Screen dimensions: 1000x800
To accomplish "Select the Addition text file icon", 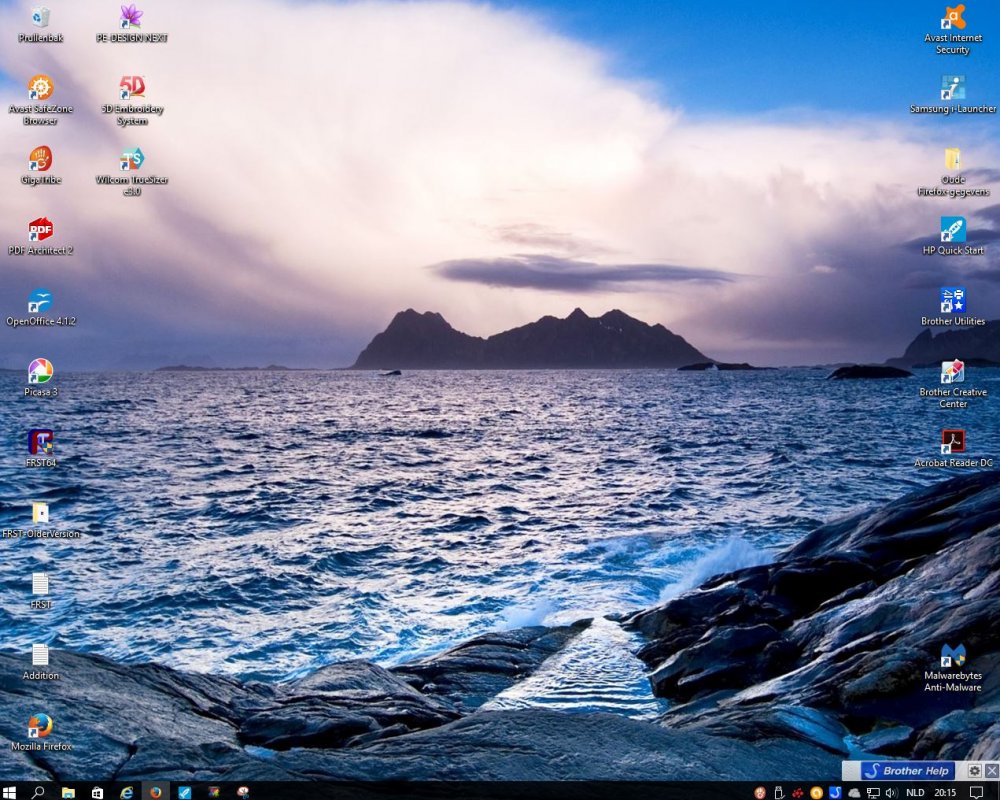I will click(x=40, y=656).
